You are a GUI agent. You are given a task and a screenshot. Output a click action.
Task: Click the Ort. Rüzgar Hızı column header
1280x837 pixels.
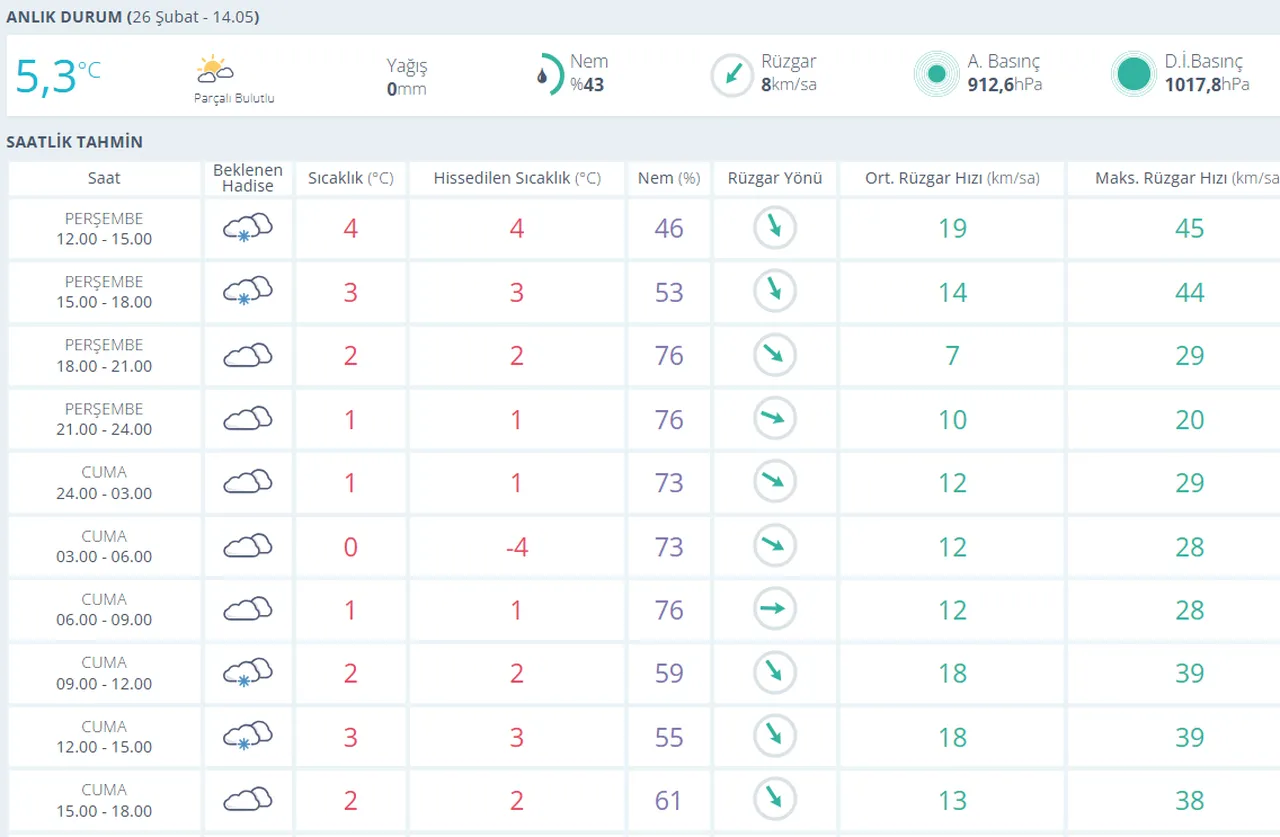click(x=952, y=178)
